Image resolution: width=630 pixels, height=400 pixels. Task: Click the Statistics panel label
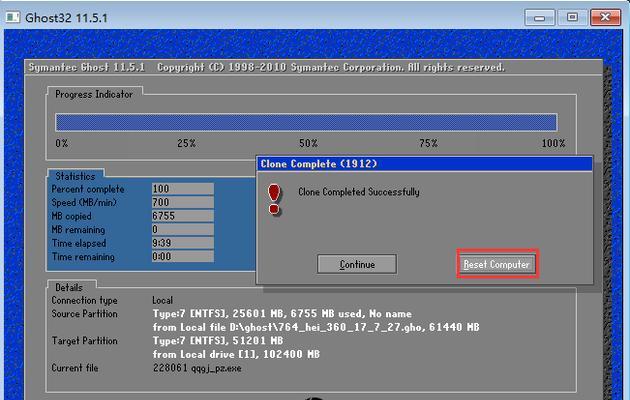click(75, 176)
